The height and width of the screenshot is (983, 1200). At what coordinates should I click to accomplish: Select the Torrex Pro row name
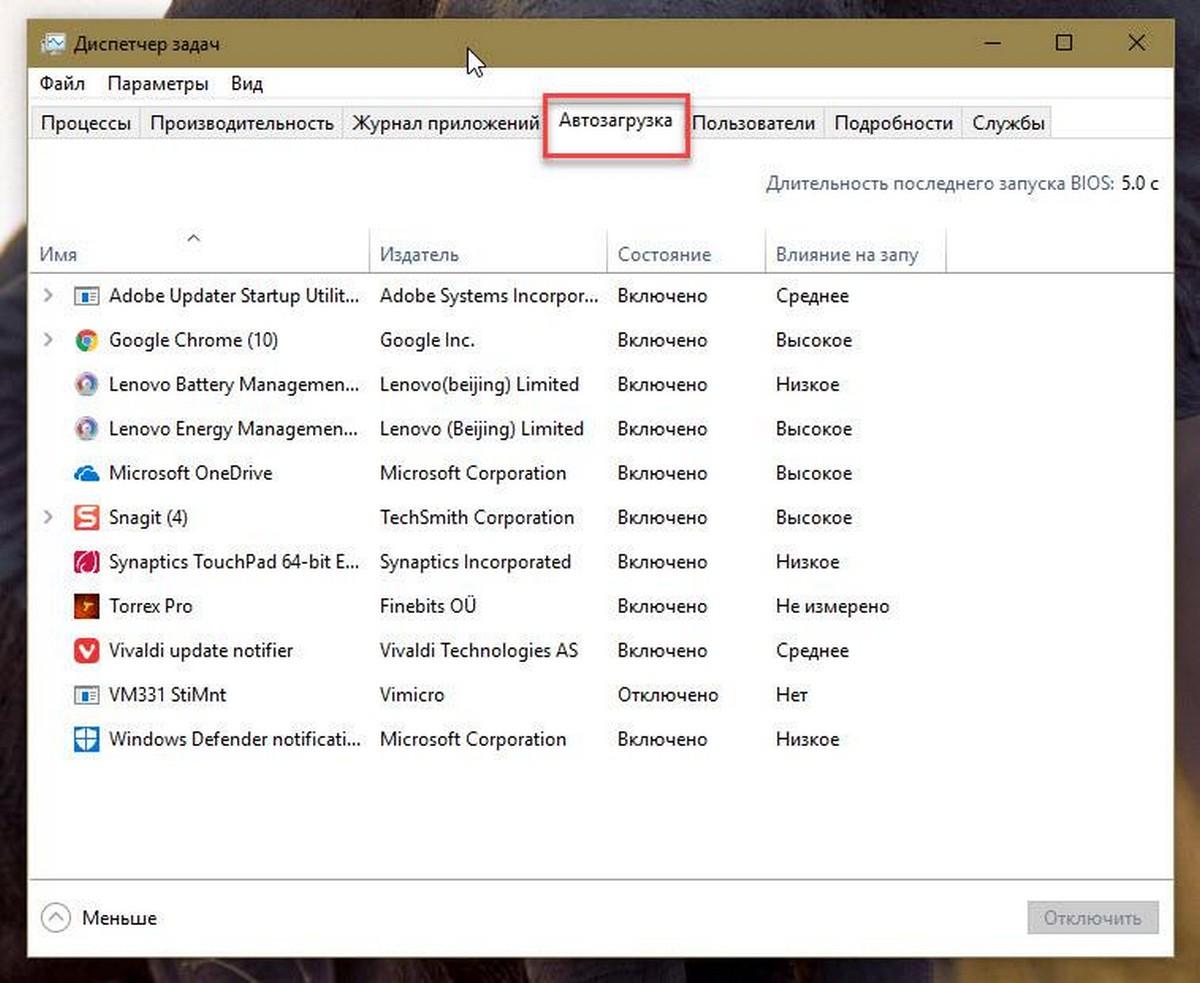tap(150, 606)
